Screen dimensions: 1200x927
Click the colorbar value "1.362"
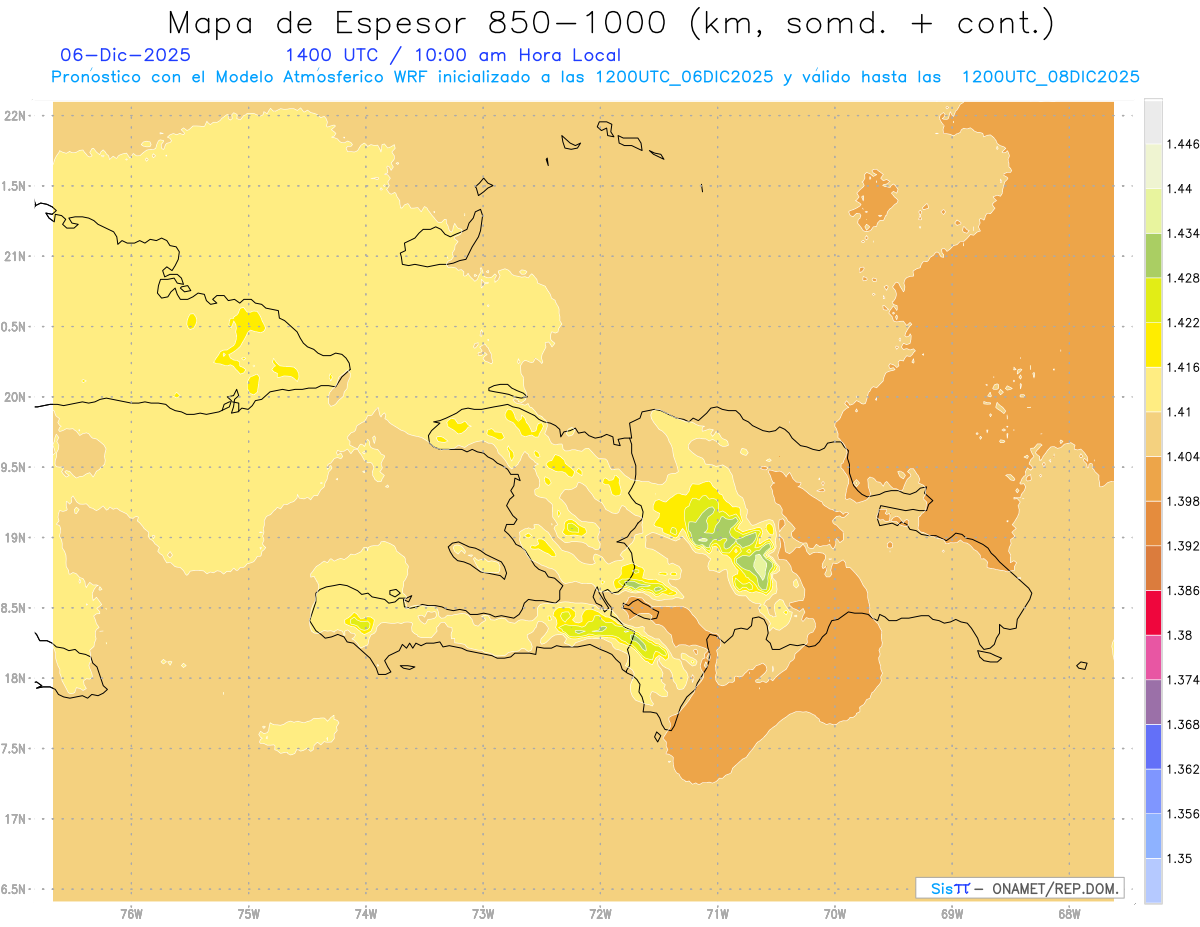1182,769
